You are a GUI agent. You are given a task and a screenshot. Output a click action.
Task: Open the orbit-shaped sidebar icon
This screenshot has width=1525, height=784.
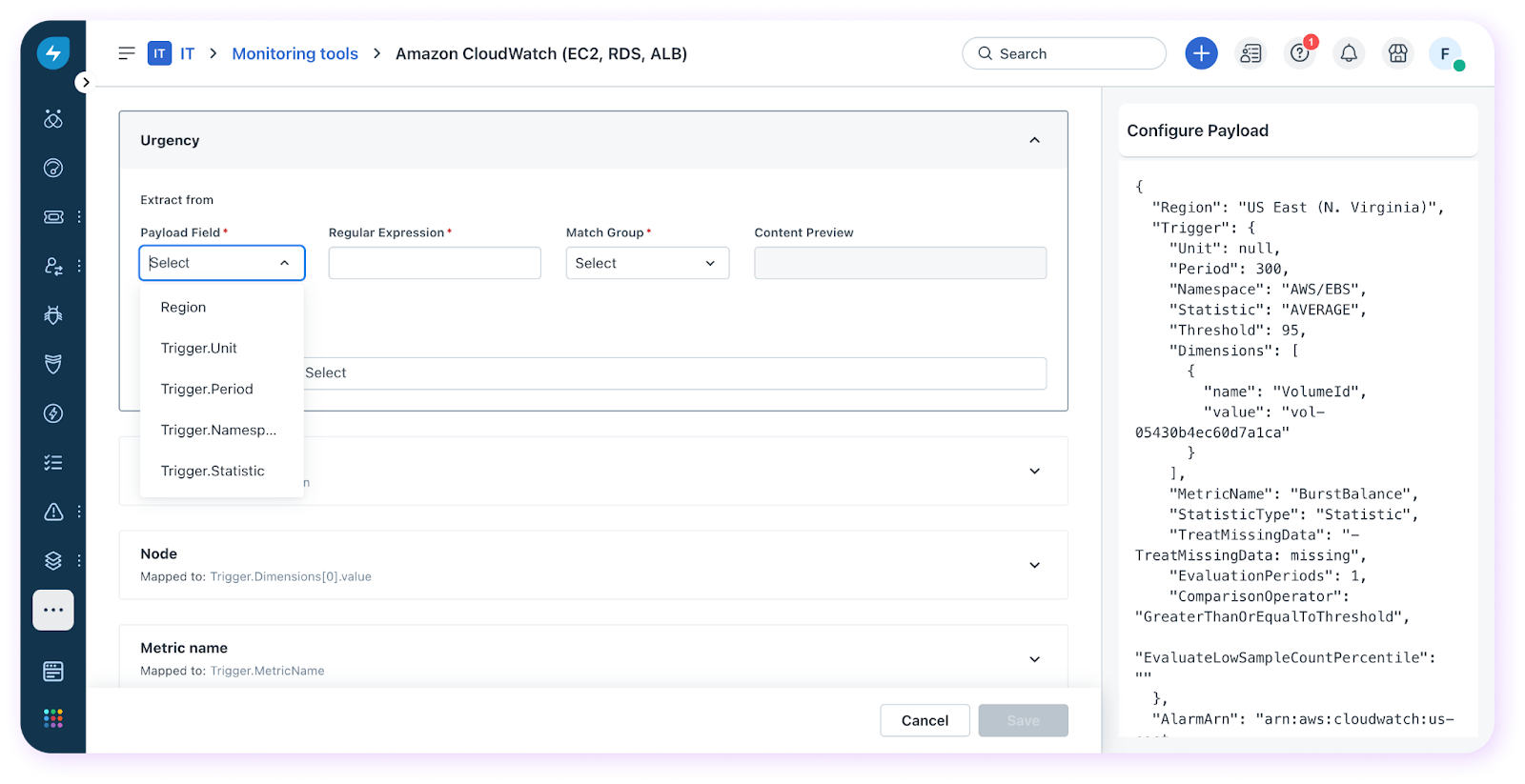click(x=53, y=119)
